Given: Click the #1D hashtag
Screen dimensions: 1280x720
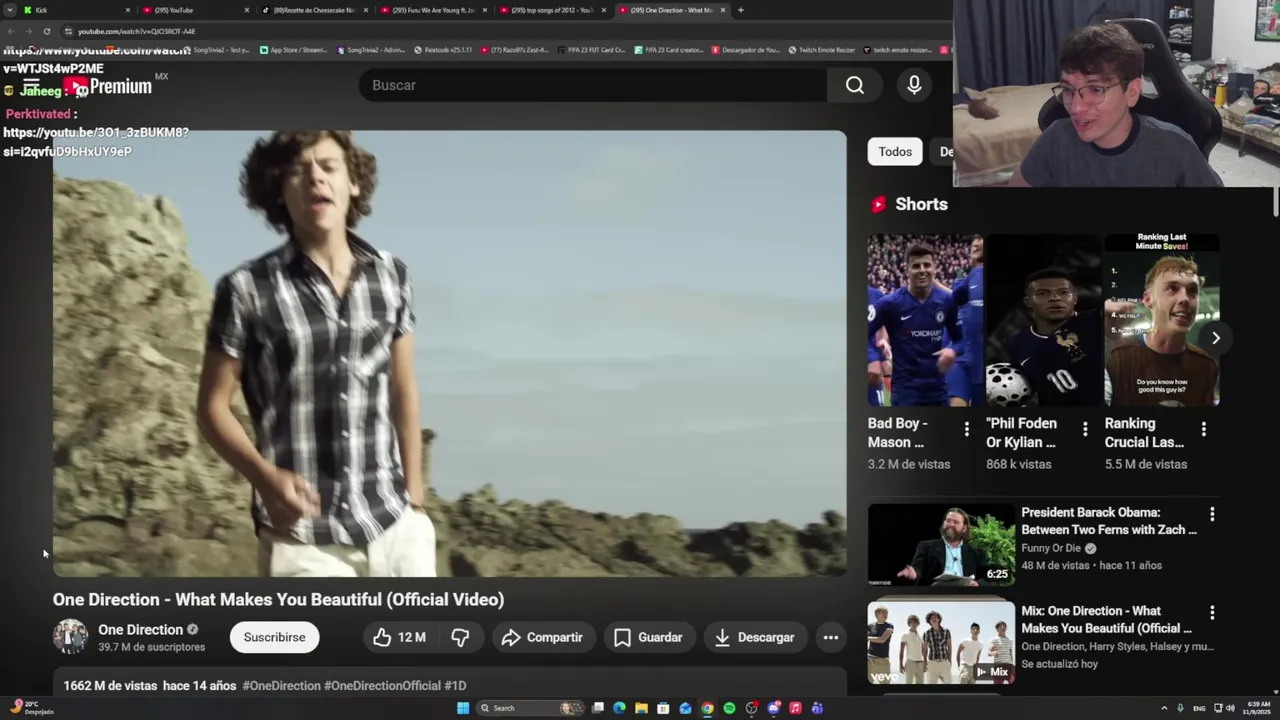Looking at the screenshot, I should click(x=455, y=686).
